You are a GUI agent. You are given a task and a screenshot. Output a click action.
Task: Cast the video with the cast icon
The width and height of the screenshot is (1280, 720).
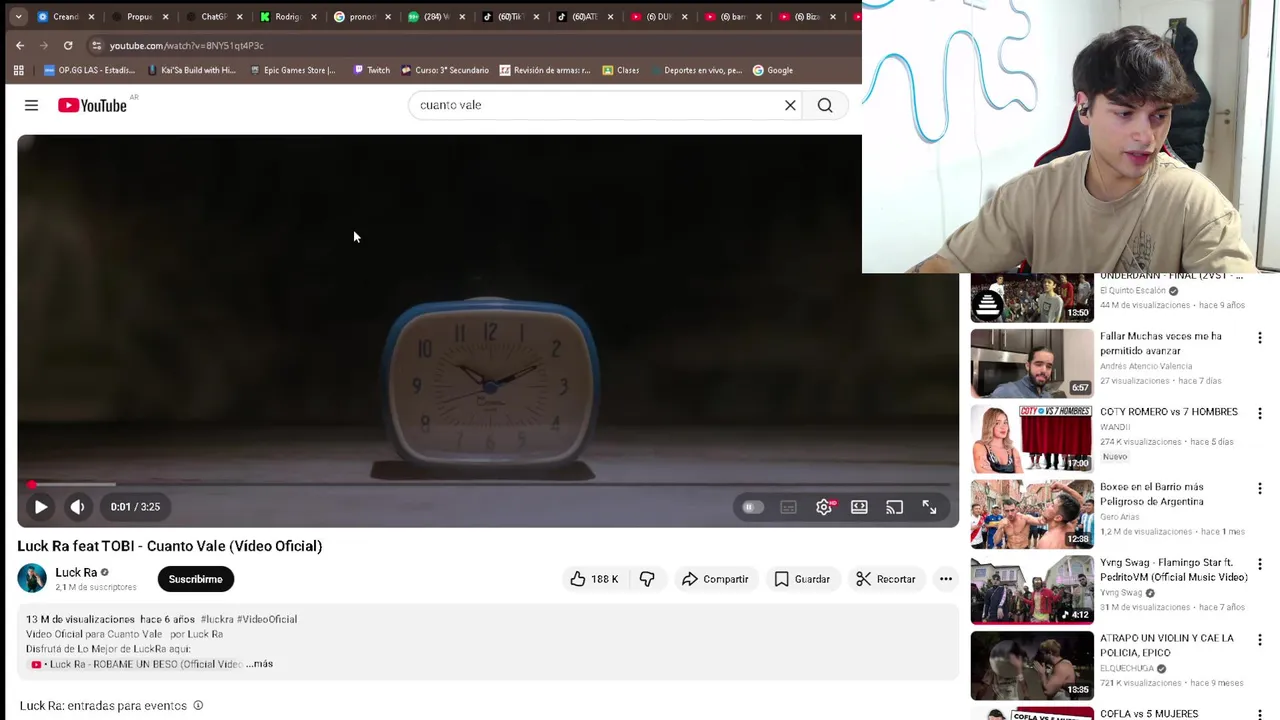(x=894, y=507)
